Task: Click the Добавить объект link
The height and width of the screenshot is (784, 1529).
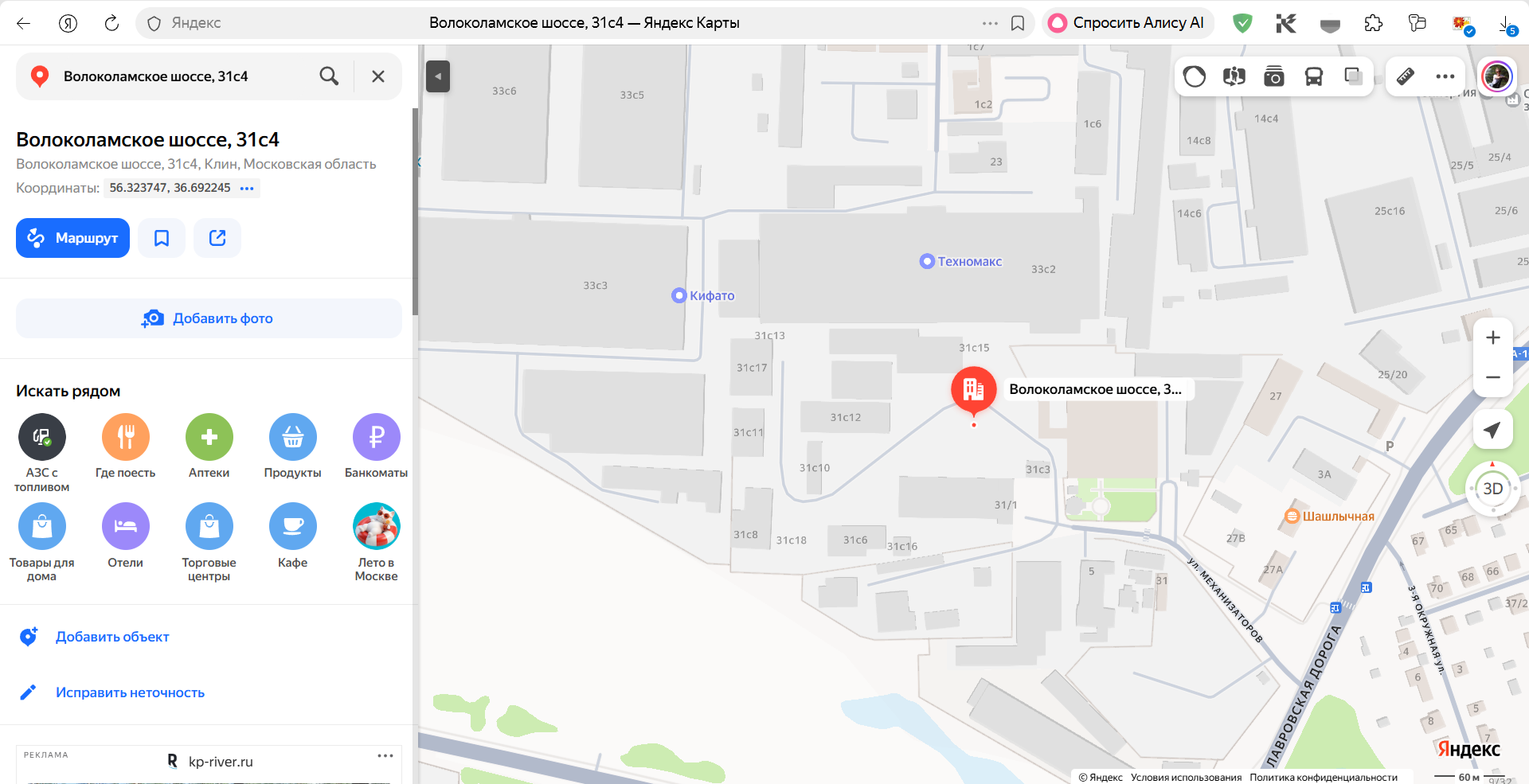Action: (x=112, y=637)
